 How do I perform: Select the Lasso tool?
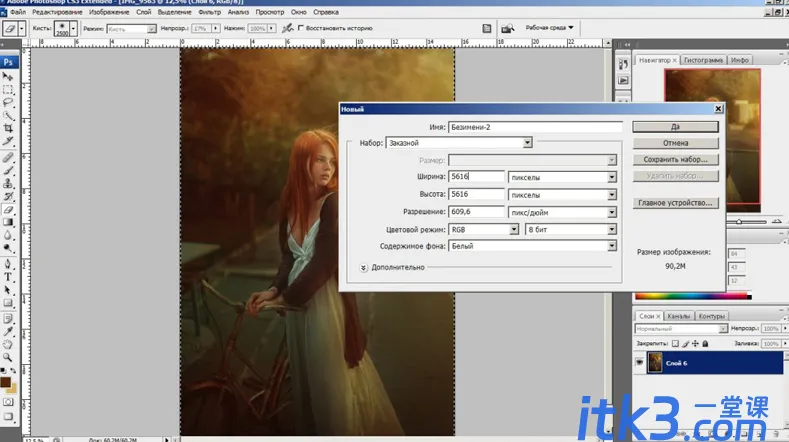point(8,102)
